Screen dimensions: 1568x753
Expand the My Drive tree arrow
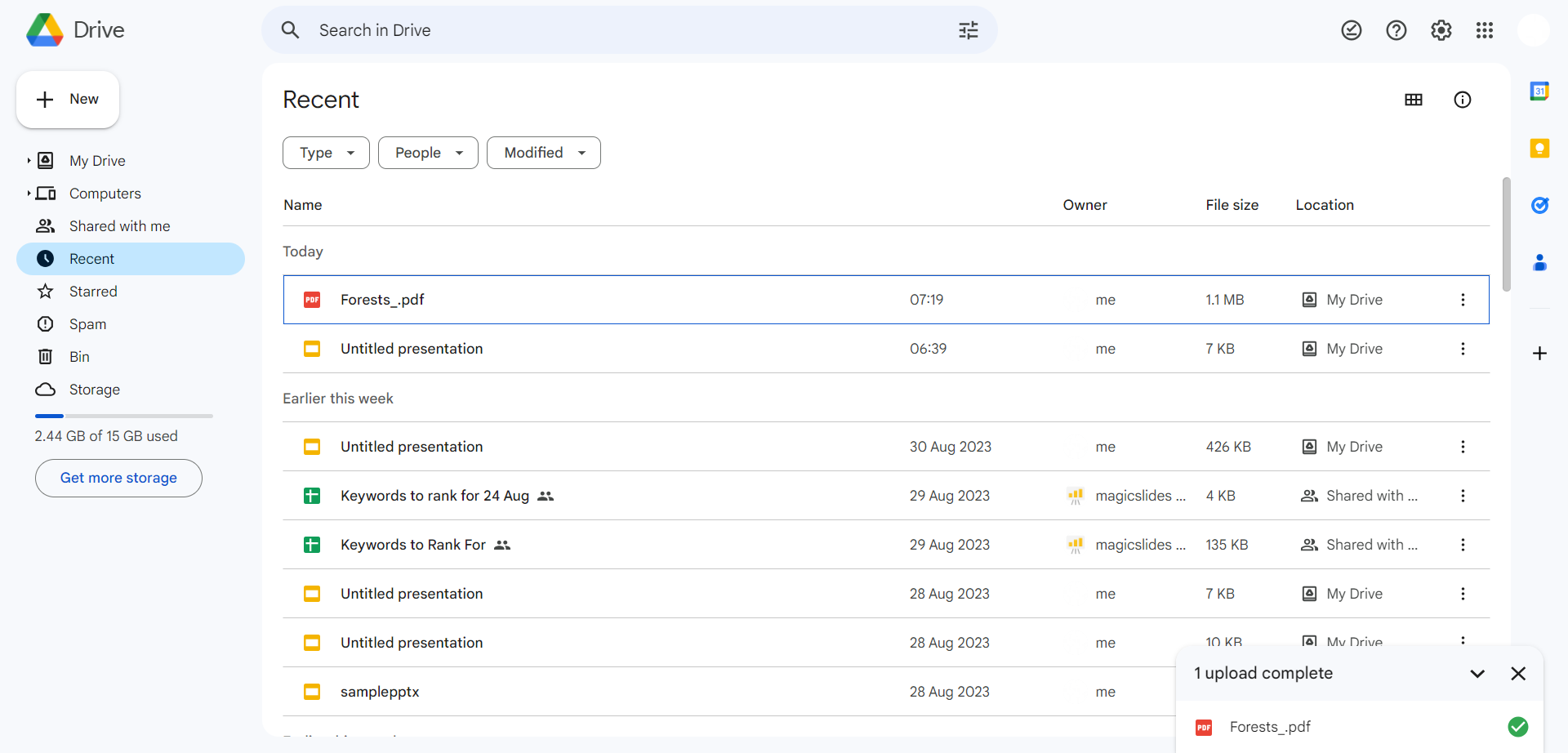tap(29, 161)
